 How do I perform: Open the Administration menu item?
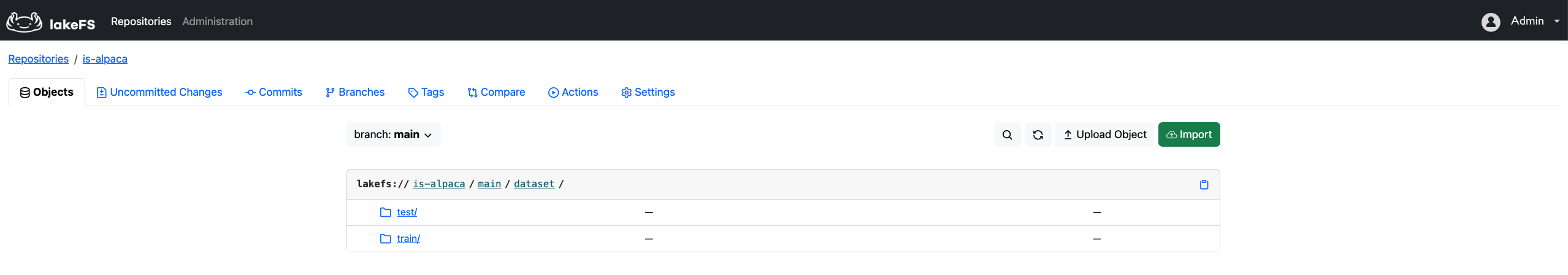[217, 21]
